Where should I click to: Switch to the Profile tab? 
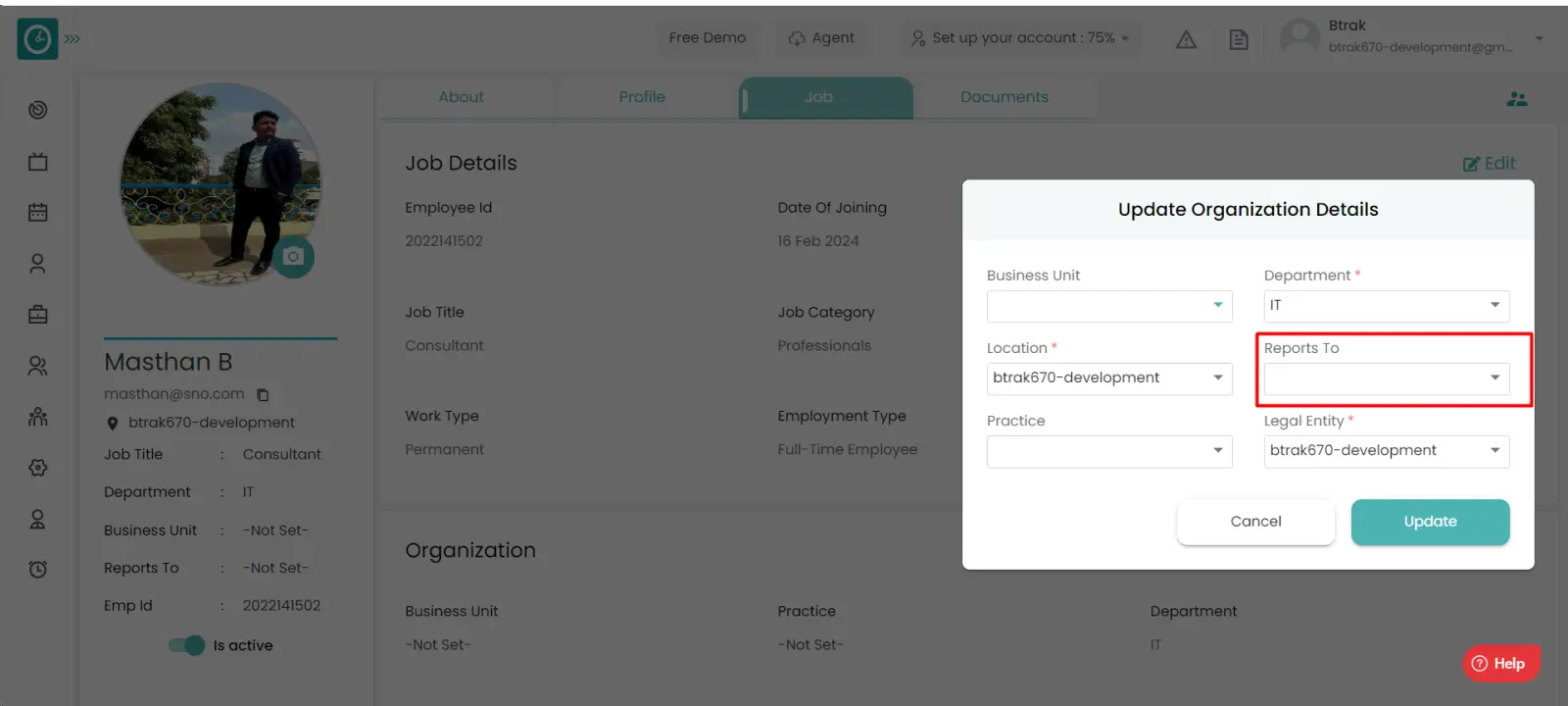[x=642, y=97]
